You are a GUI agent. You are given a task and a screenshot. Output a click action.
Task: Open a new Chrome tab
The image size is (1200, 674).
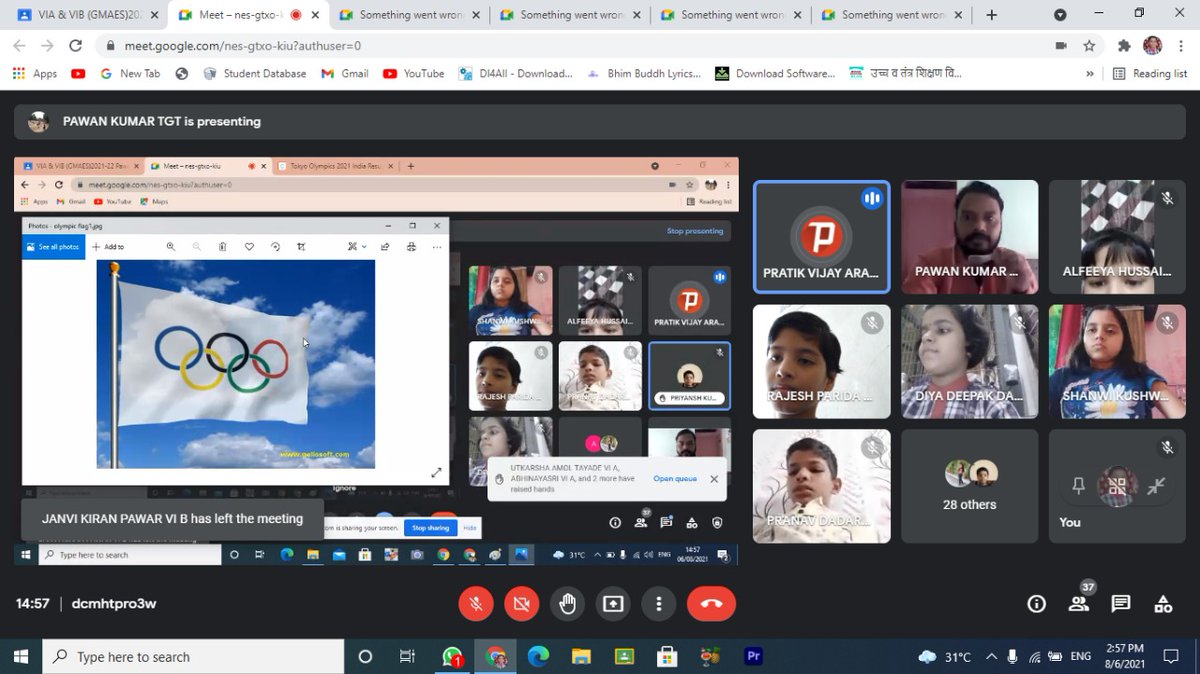[x=991, y=15]
